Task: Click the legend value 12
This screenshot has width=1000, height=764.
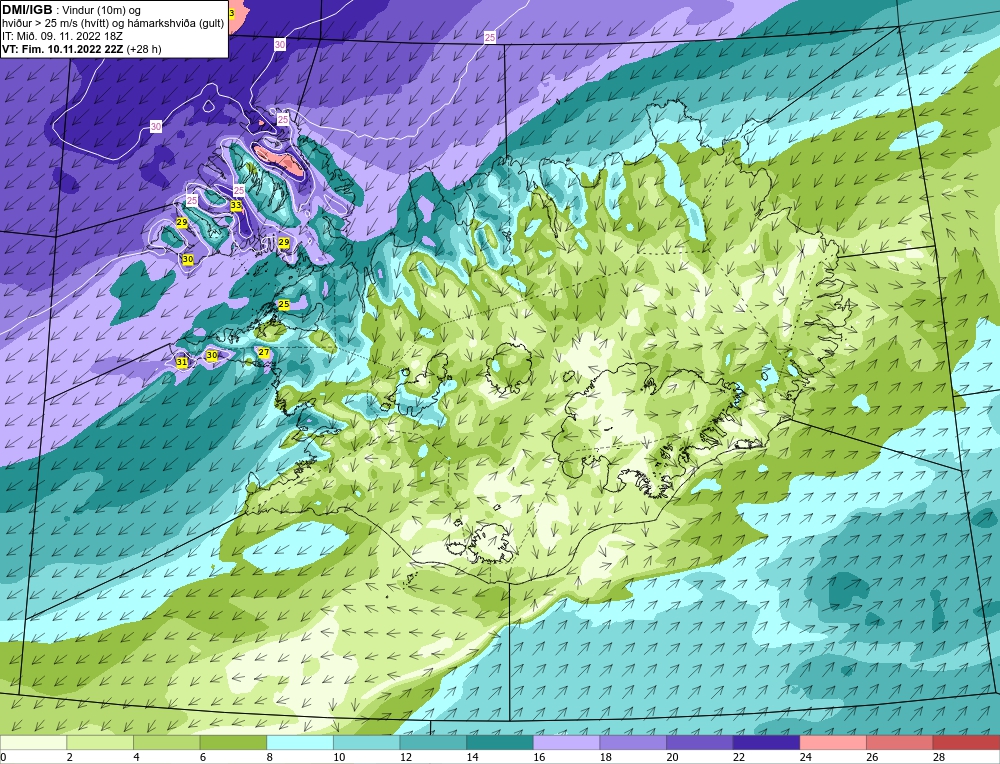Action: 406,757
